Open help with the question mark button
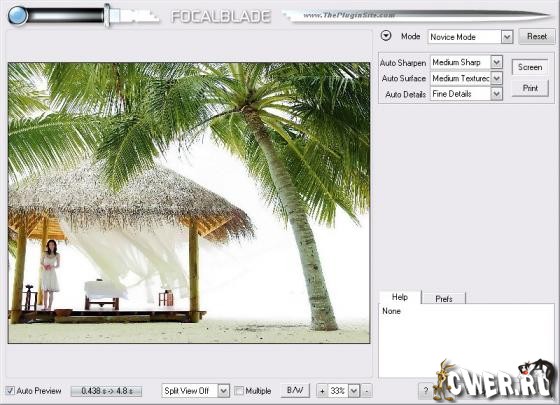 [425, 391]
